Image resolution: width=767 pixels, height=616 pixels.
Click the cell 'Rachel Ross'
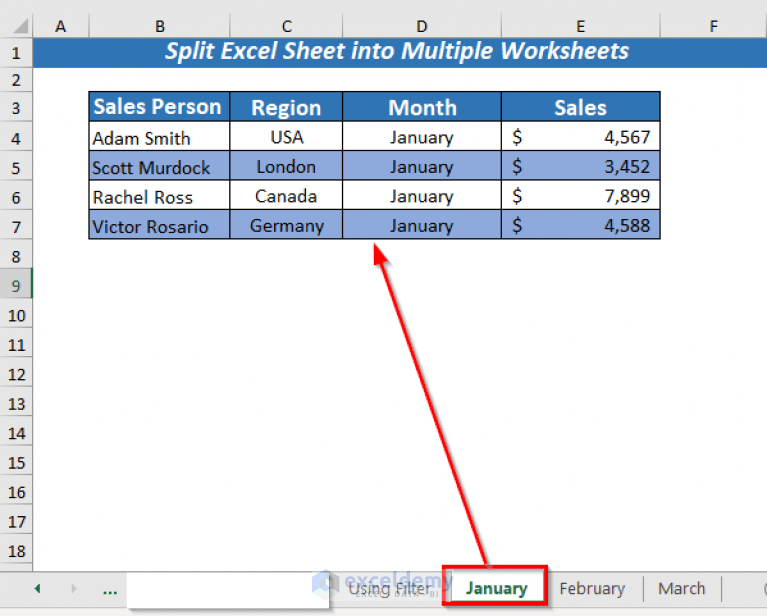159,195
